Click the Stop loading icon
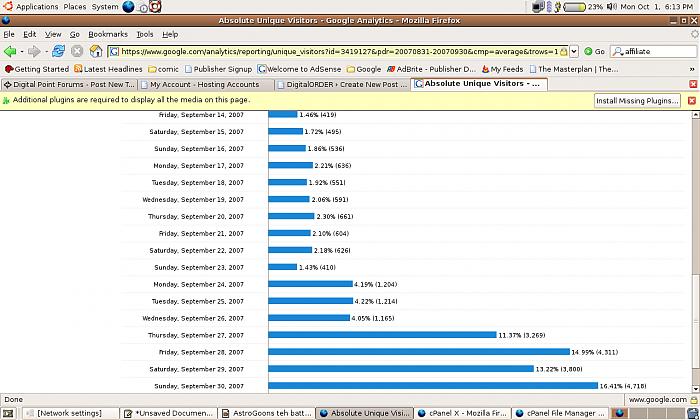This screenshot has width=700, height=420. (76, 51)
